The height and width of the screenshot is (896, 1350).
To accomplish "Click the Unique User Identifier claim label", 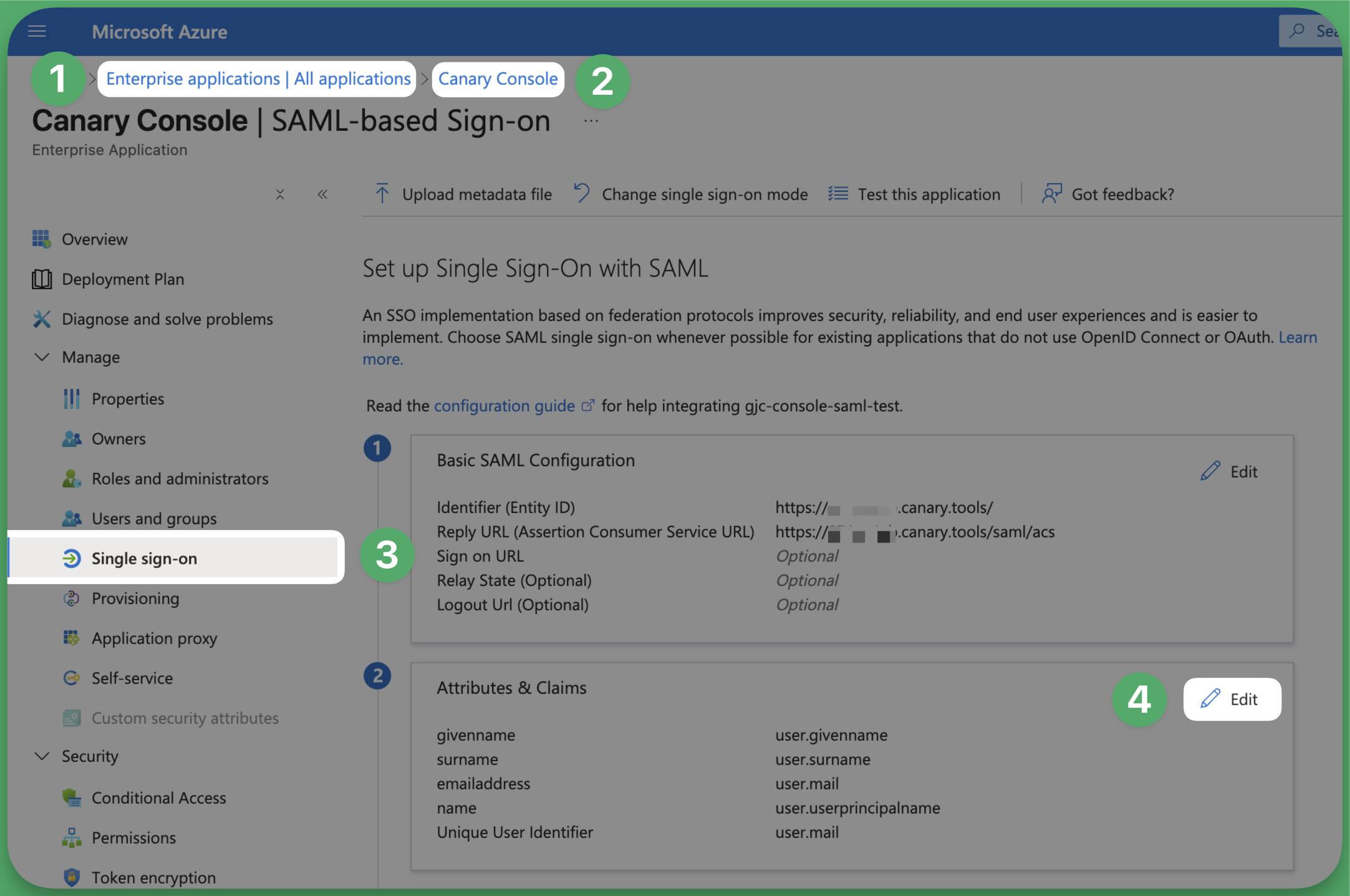I will tap(514, 832).
